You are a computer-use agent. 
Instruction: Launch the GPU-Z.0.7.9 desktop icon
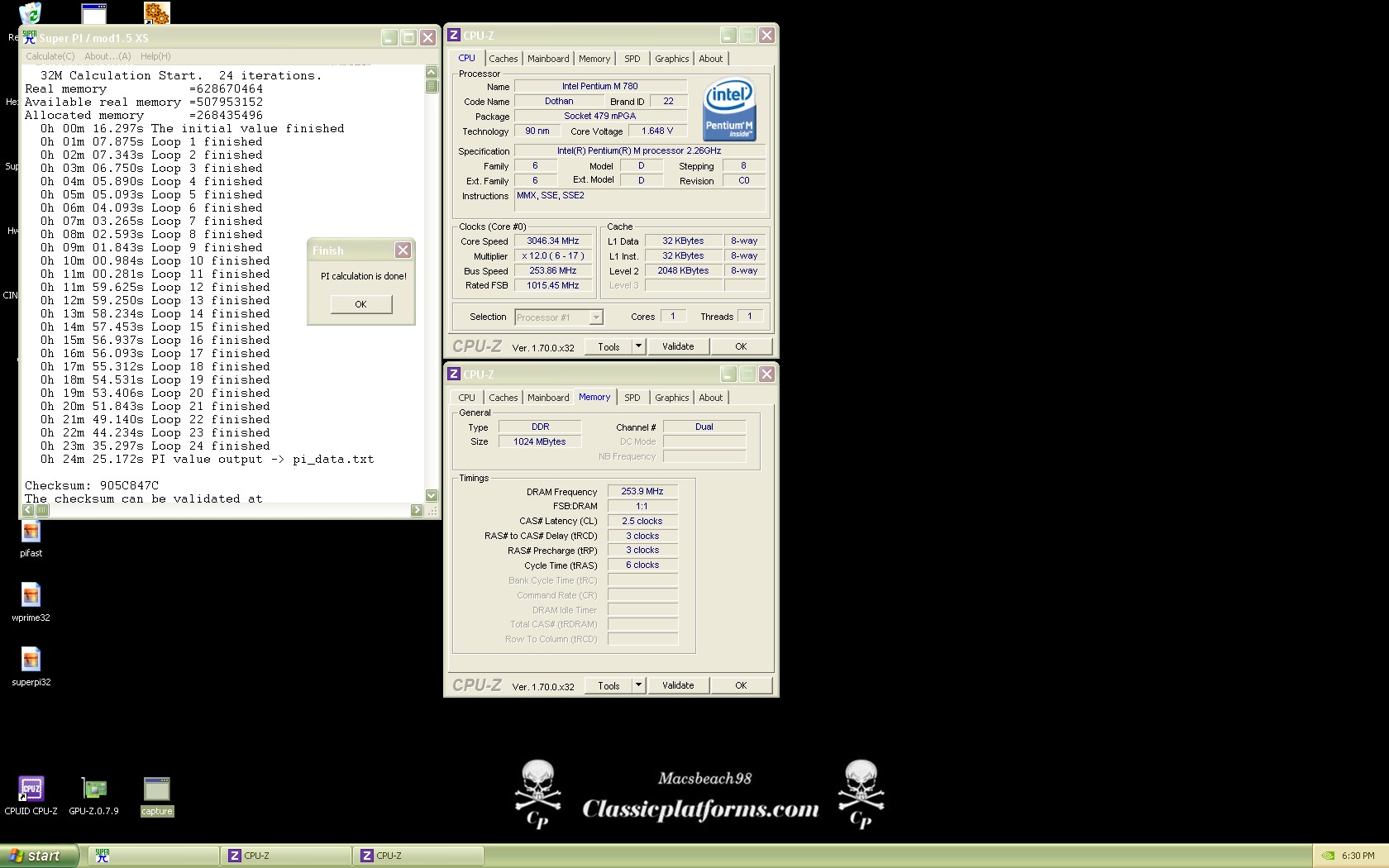point(93,795)
